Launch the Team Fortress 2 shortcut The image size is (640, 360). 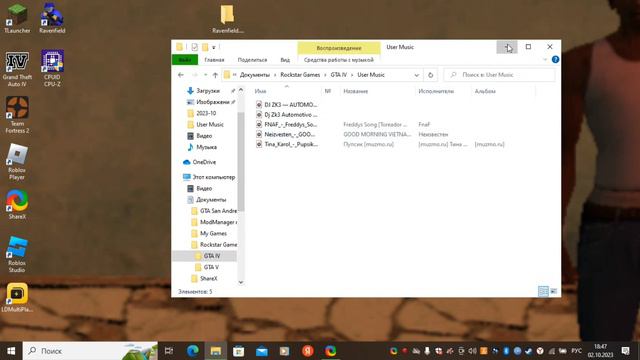[17, 115]
